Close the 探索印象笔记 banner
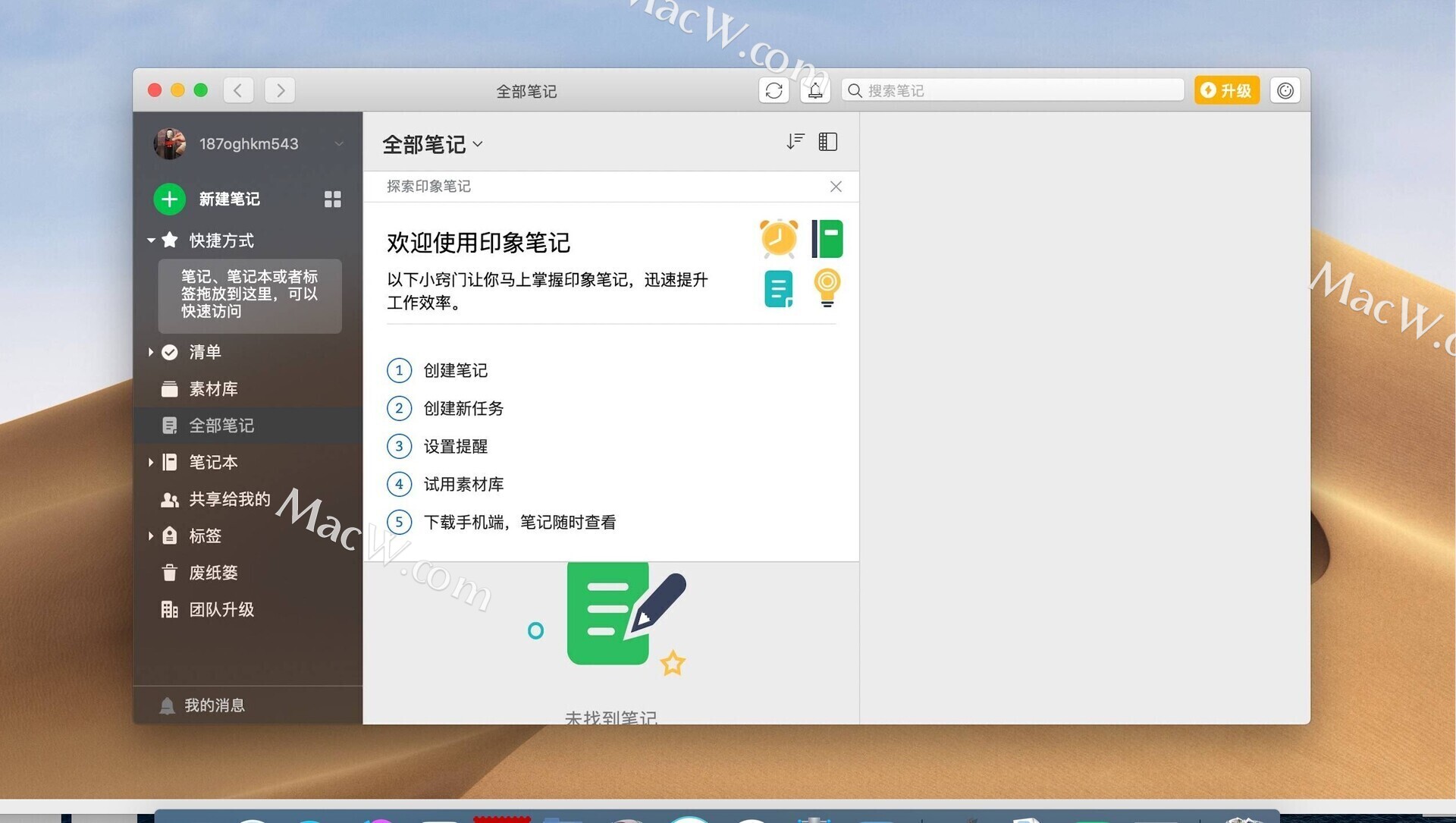The width and height of the screenshot is (1456, 823). [836, 187]
